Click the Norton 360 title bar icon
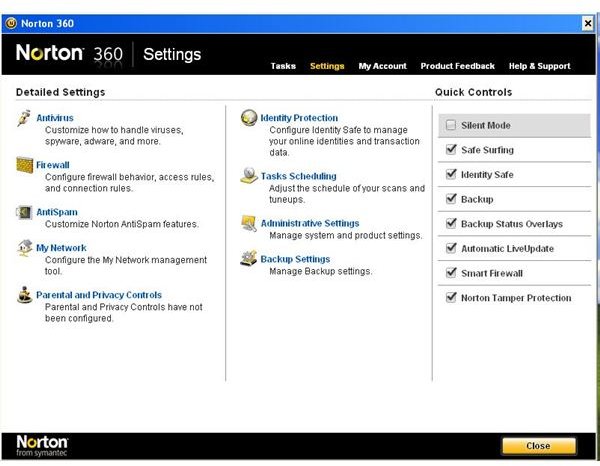Viewport: 600px width, 466px height. (x=11, y=23)
